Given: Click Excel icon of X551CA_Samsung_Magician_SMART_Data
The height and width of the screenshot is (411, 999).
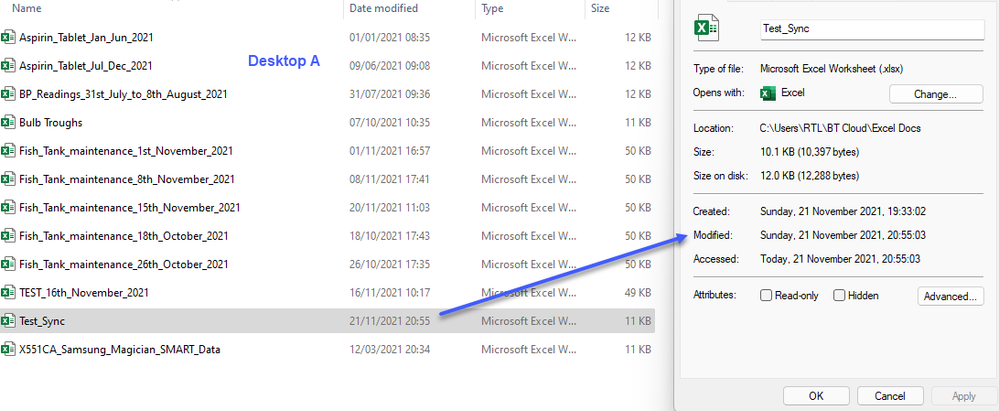Looking at the screenshot, I should point(10,350).
